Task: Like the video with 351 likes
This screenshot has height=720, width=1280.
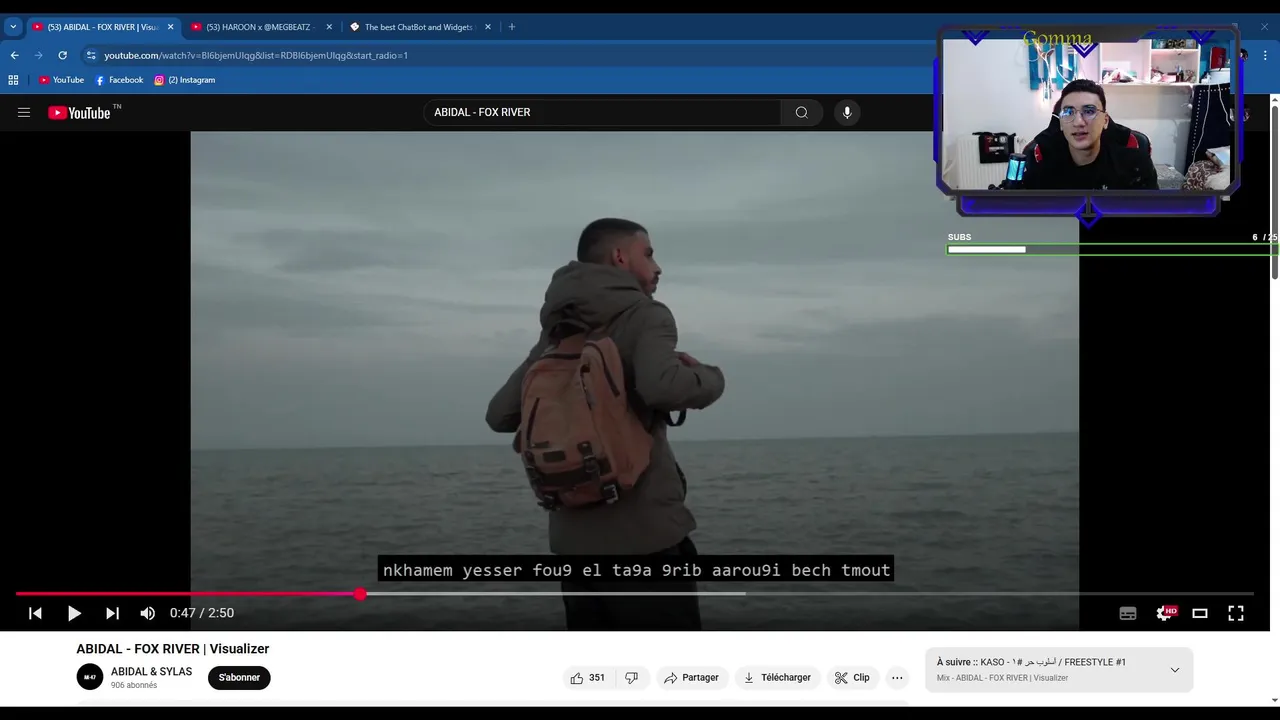Action: 588,678
